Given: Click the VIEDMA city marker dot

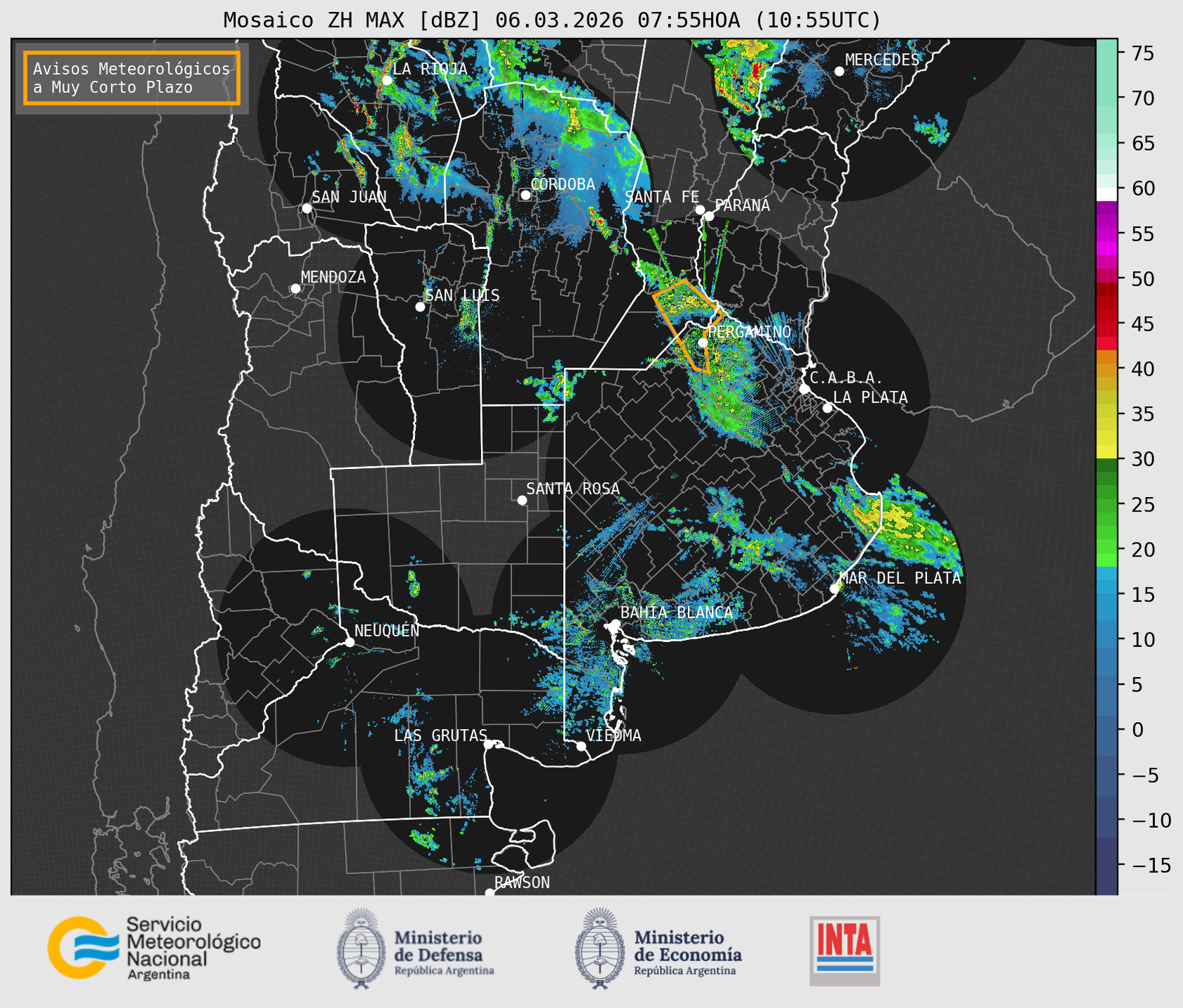Looking at the screenshot, I should click(x=581, y=746).
